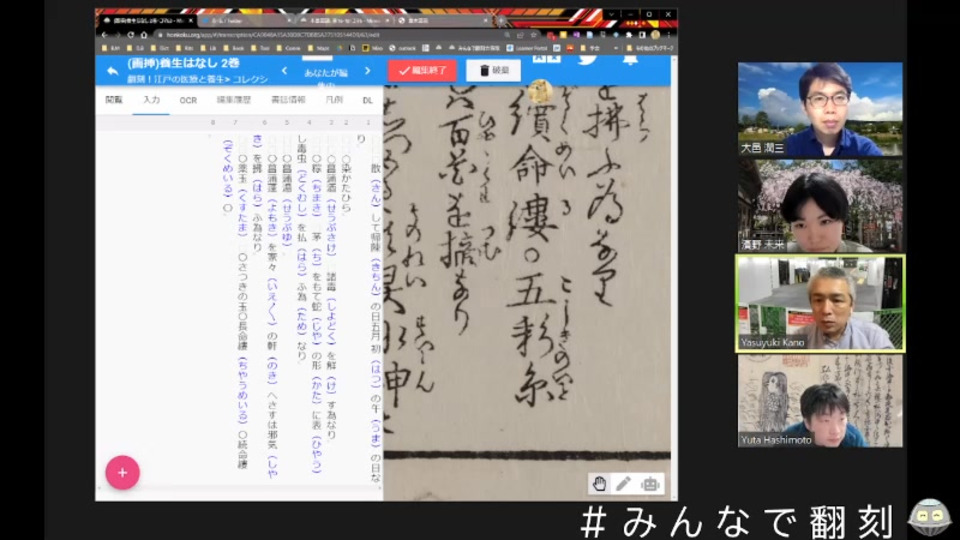Switch to the fourth browser tab
This screenshot has width=960, height=540.
coord(442,20)
